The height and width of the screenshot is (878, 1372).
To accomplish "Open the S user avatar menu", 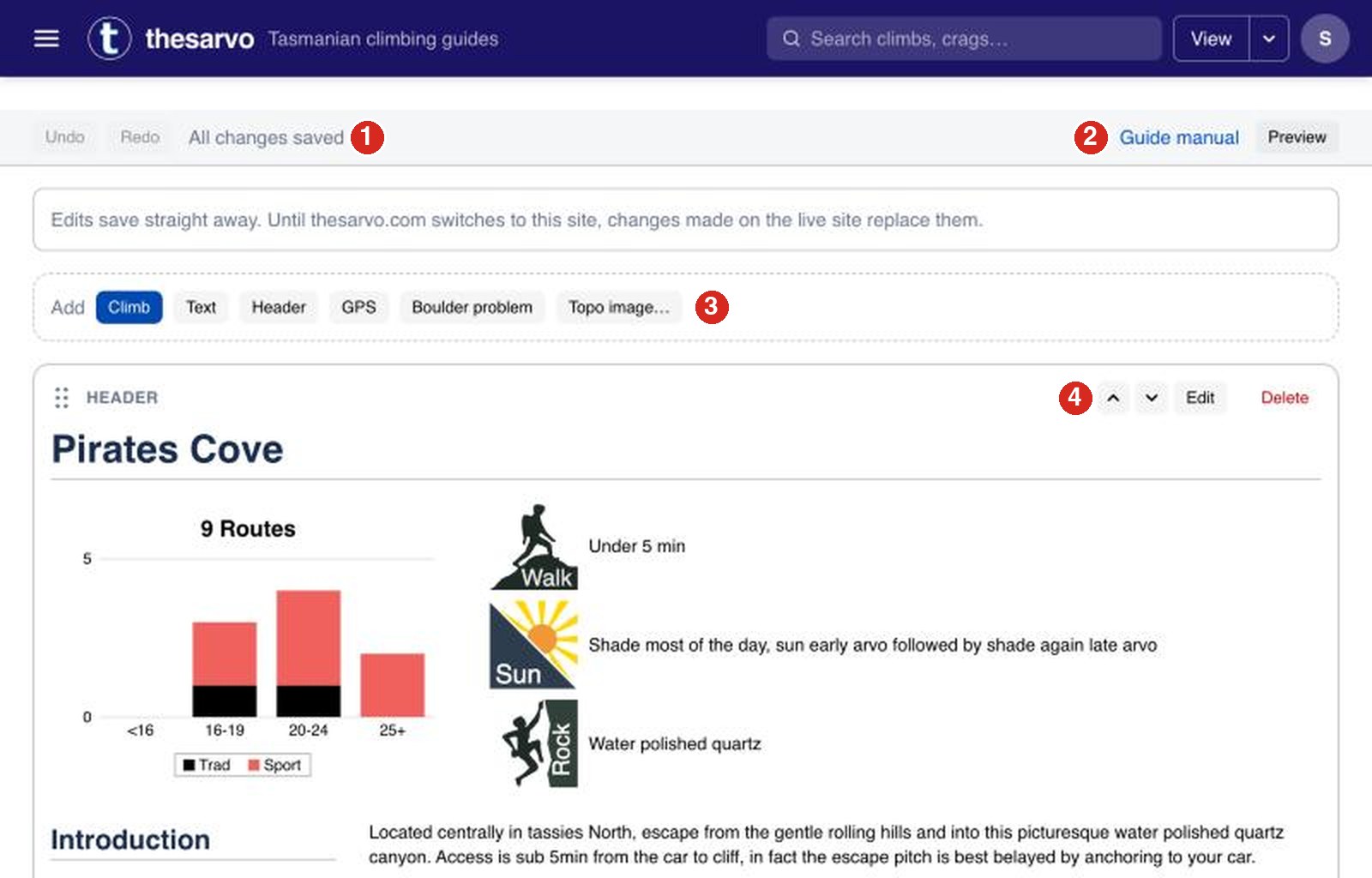I will point(1325,39).
